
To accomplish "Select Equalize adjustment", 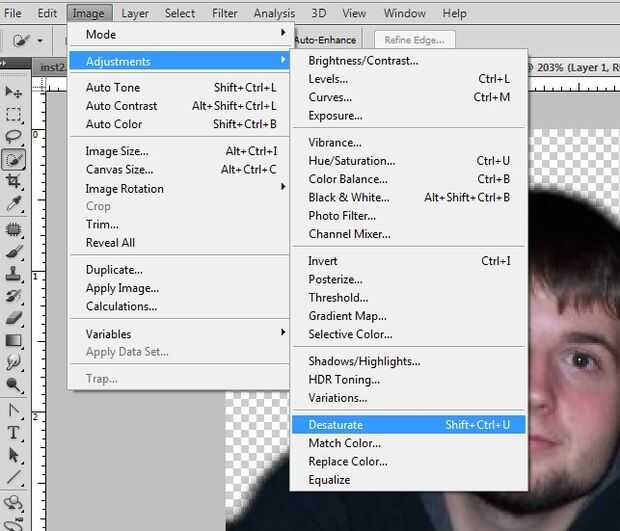I will pos(408,480).
